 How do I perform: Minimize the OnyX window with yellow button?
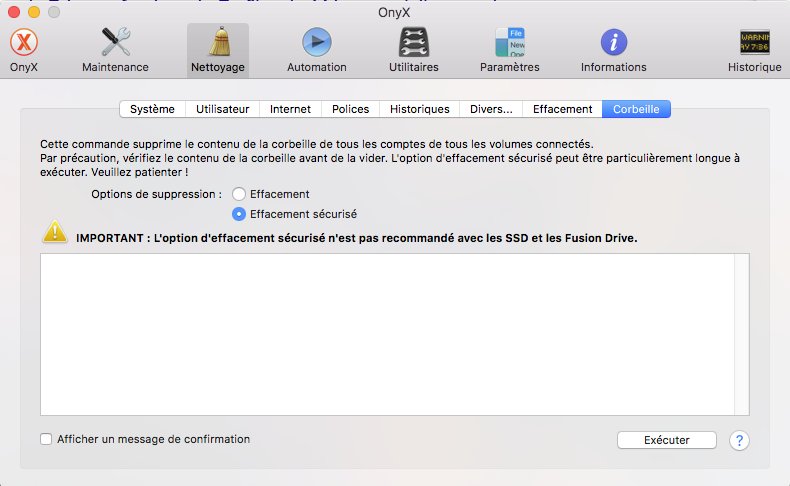pyautogui.click(x=34, y=12)
